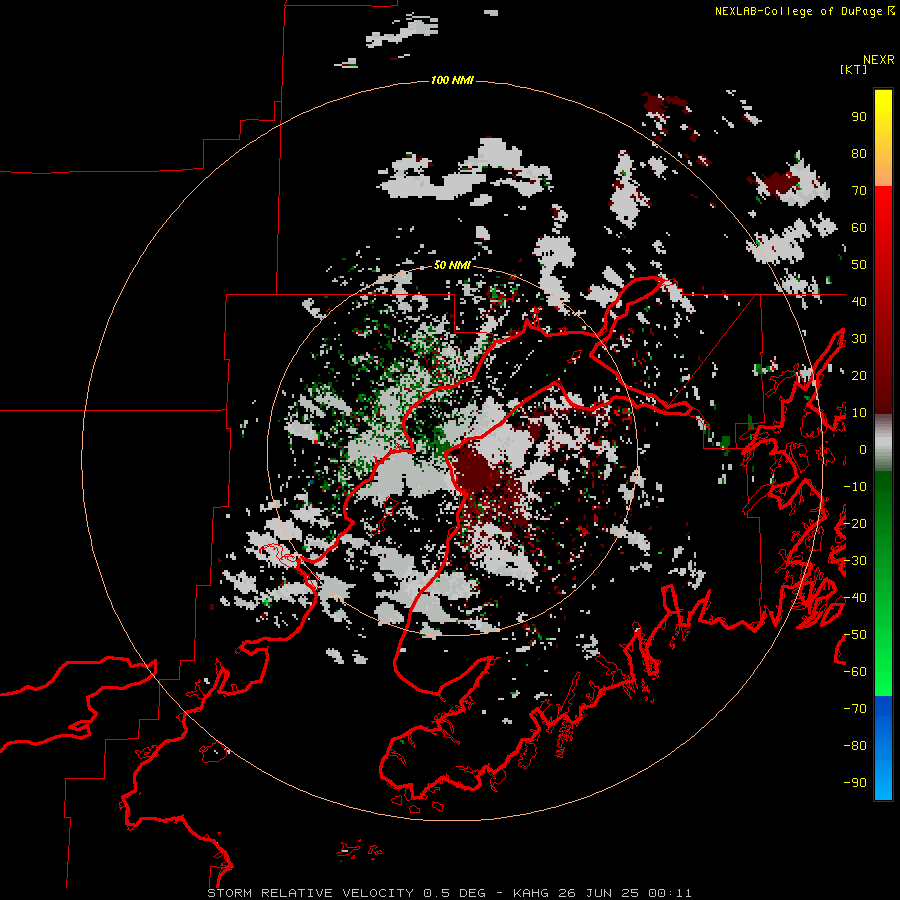Click the -80 scale value
The width and height of the screenshot is (900, 900).
coord(855,746)
